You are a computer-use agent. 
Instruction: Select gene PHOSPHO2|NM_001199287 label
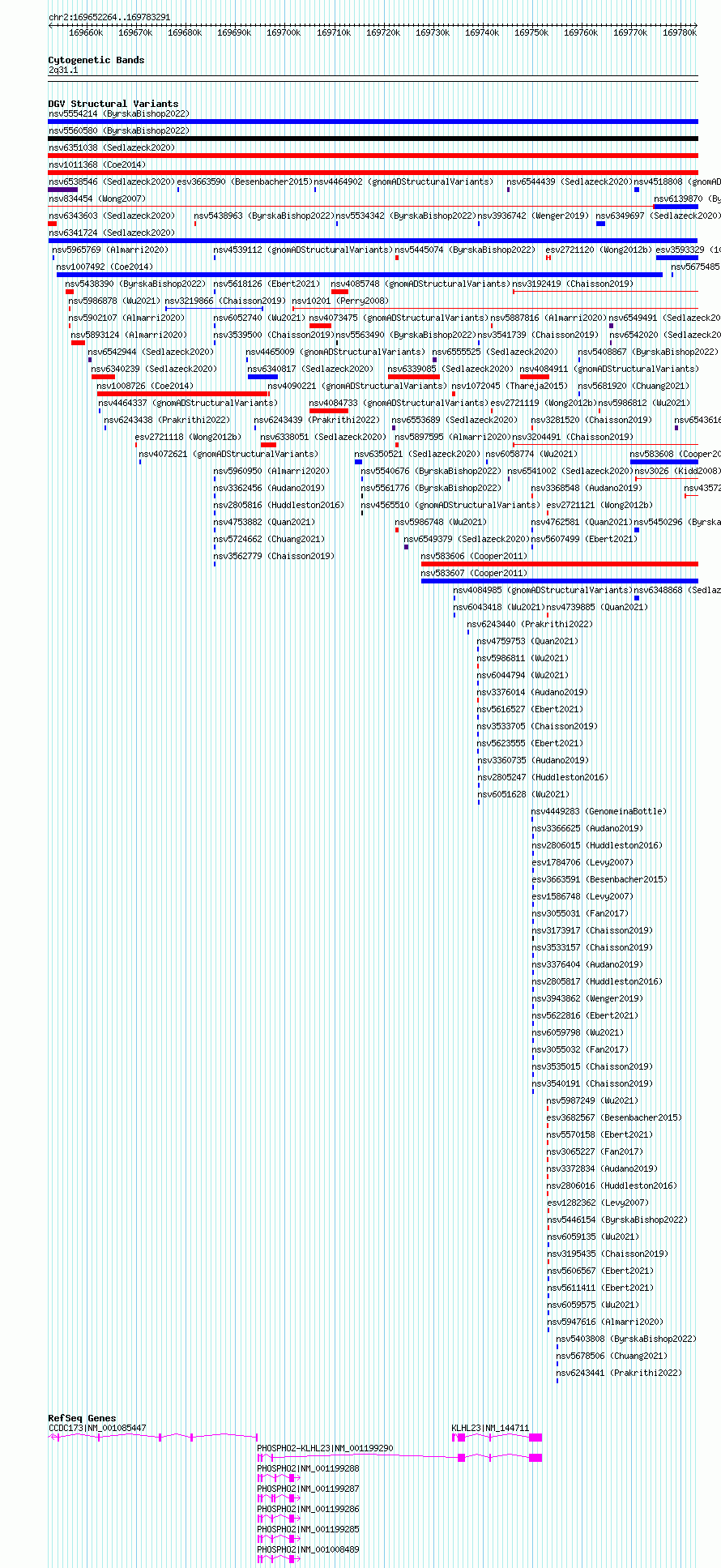pyautogui.click(x=308, y=1489)
